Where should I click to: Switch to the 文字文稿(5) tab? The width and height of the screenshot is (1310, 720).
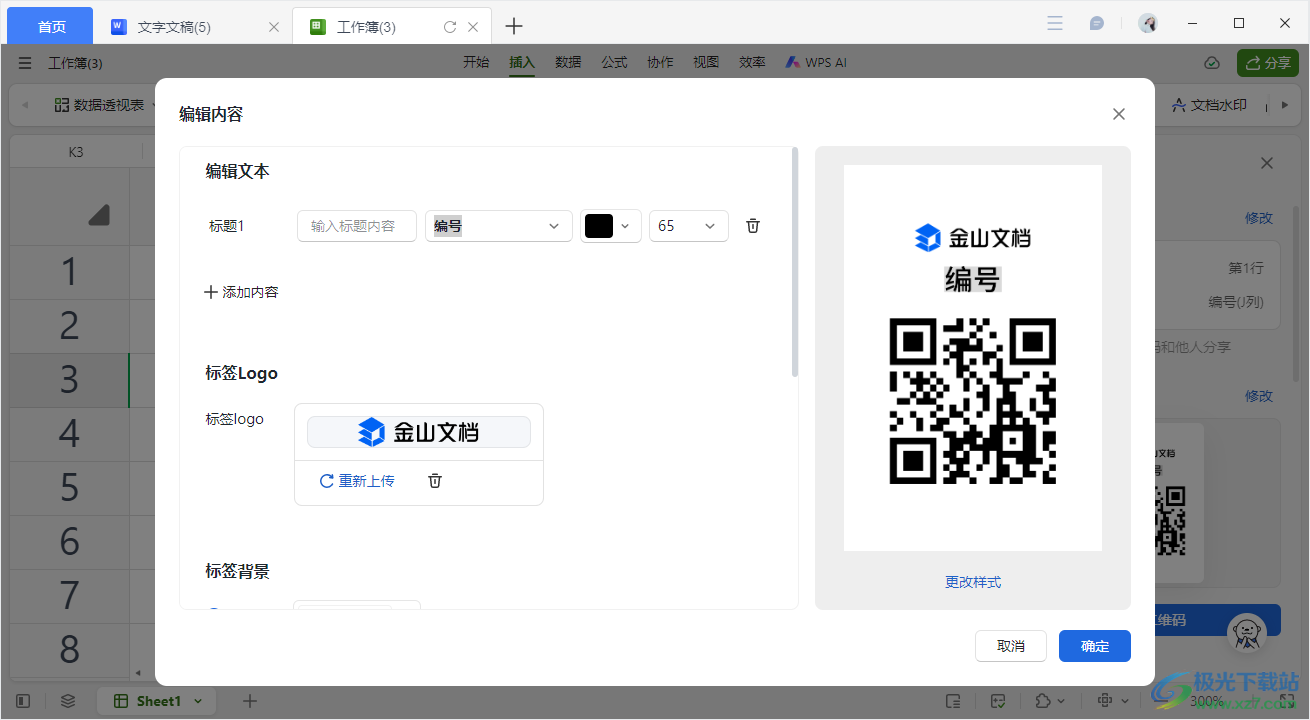coord(174,27)
